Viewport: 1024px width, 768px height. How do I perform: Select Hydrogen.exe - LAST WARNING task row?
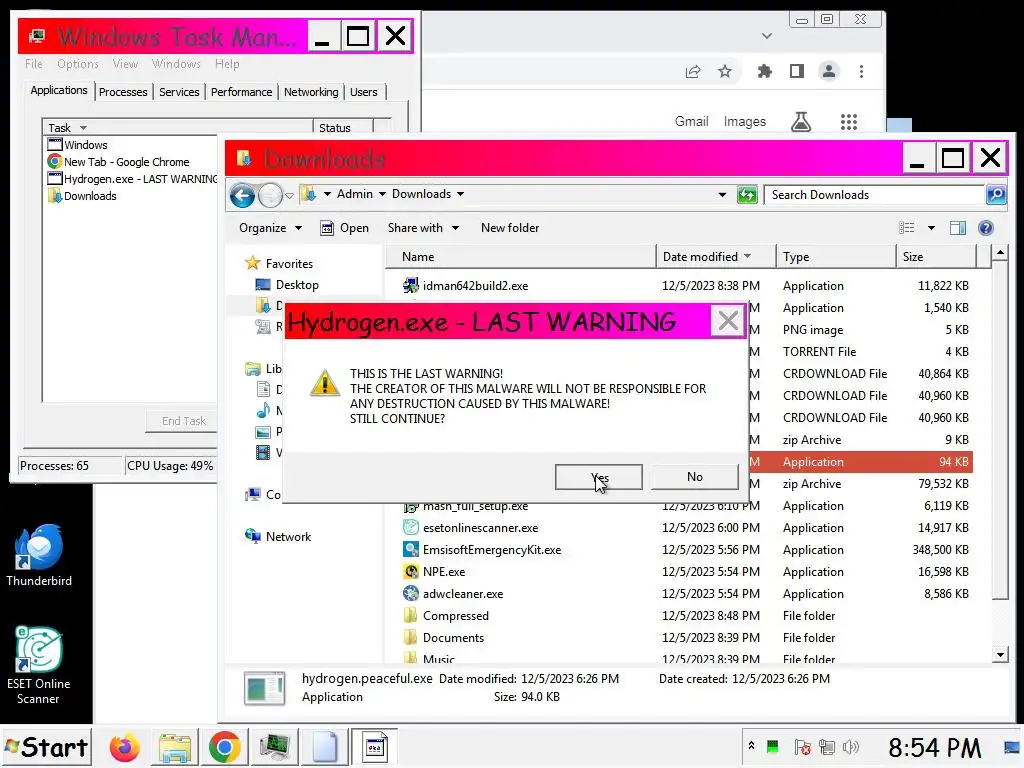coord(133,179)
